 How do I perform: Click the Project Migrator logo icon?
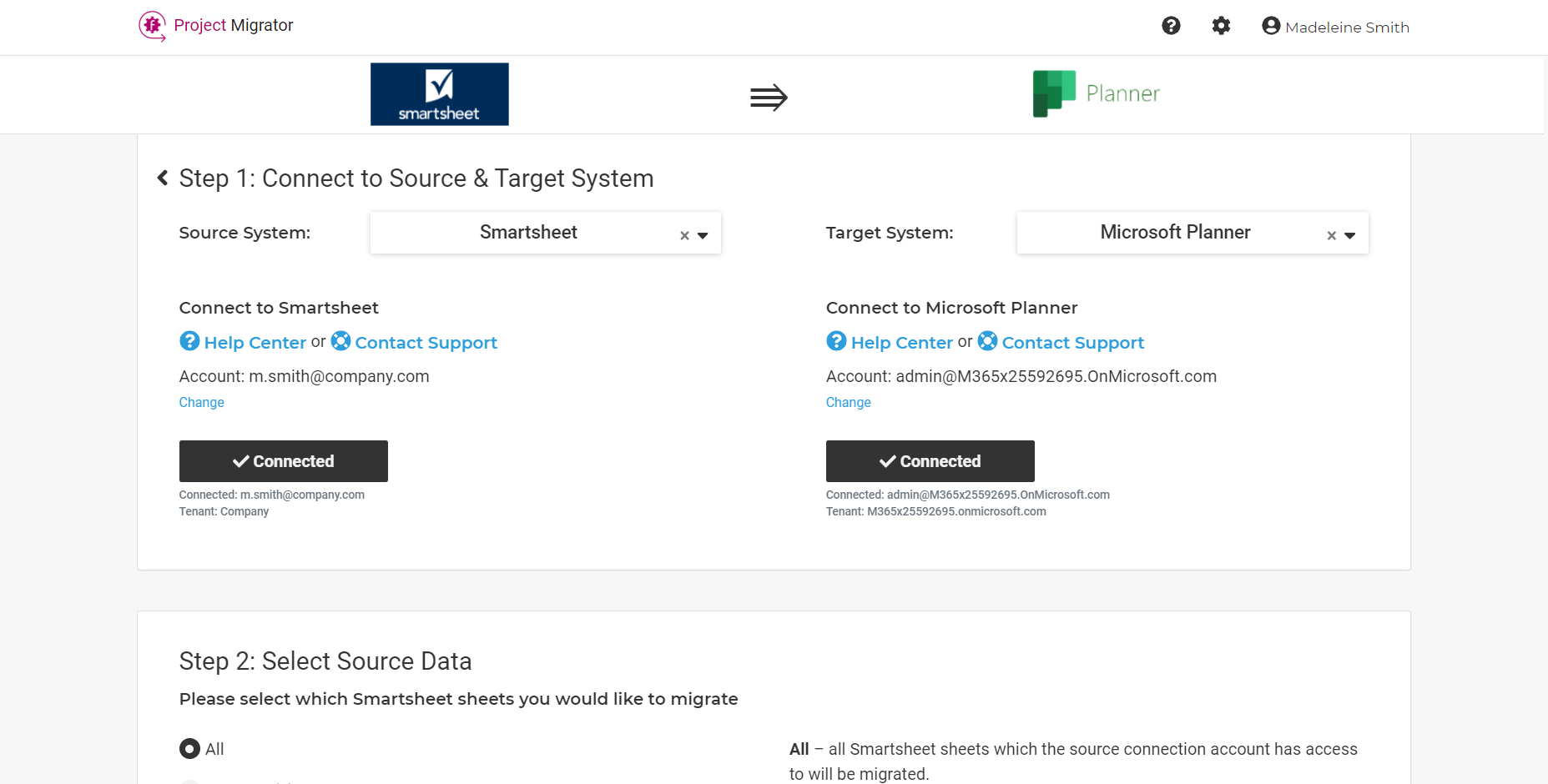point(152,26)
